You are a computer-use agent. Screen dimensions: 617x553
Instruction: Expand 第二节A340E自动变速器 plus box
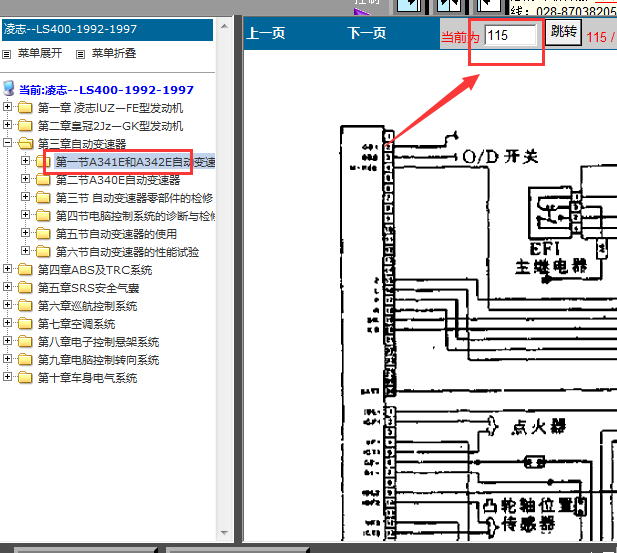coord(26,178)
